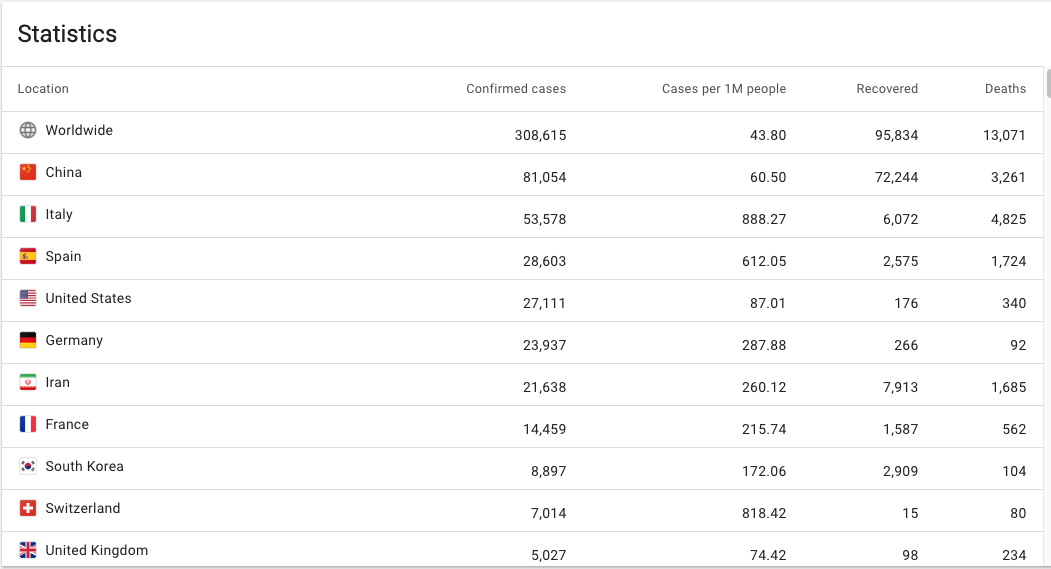Select the Switzerland country name
Screen dimensions: 1051x569
[82, 508]
